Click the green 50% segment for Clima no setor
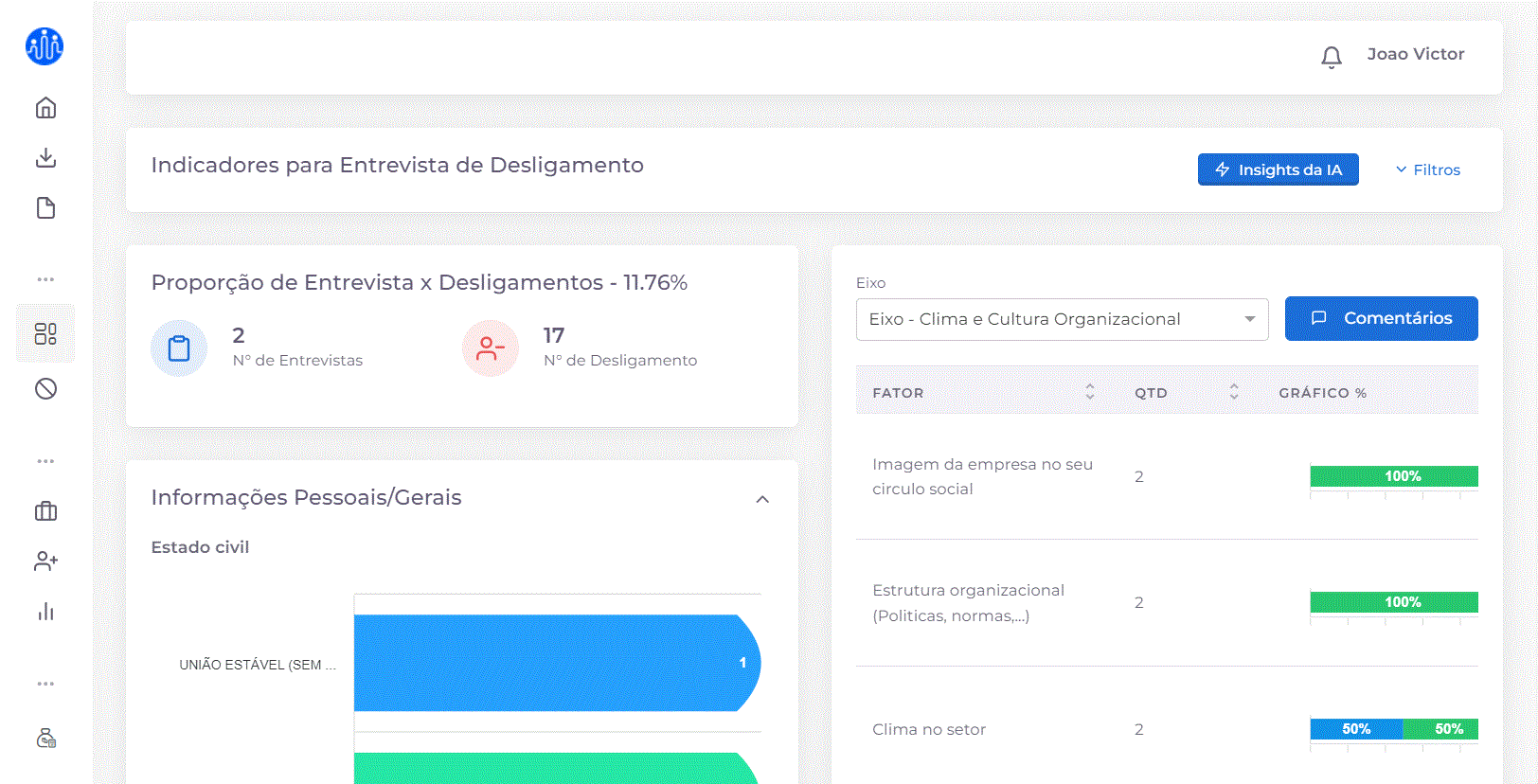The height and width of the screenshot is (784, 1538). pyautogui.click(x=1440, y=729)
